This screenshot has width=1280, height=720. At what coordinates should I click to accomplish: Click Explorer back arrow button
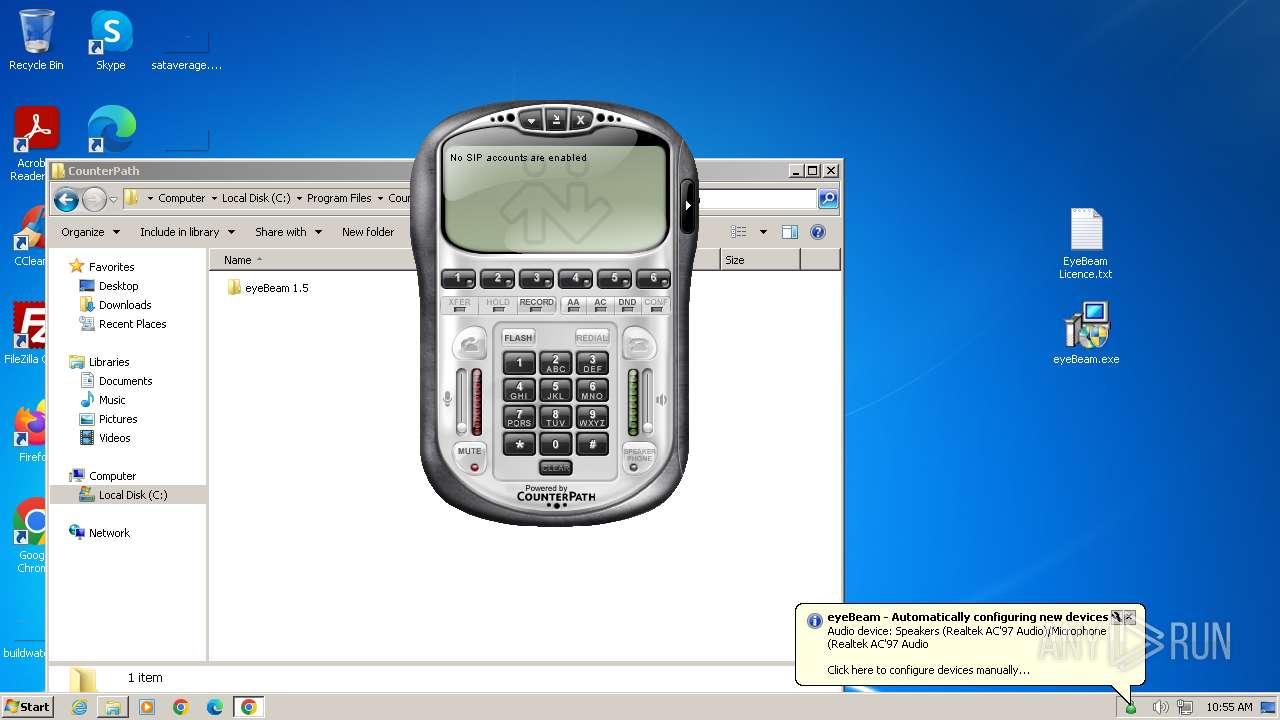(67, 199)
